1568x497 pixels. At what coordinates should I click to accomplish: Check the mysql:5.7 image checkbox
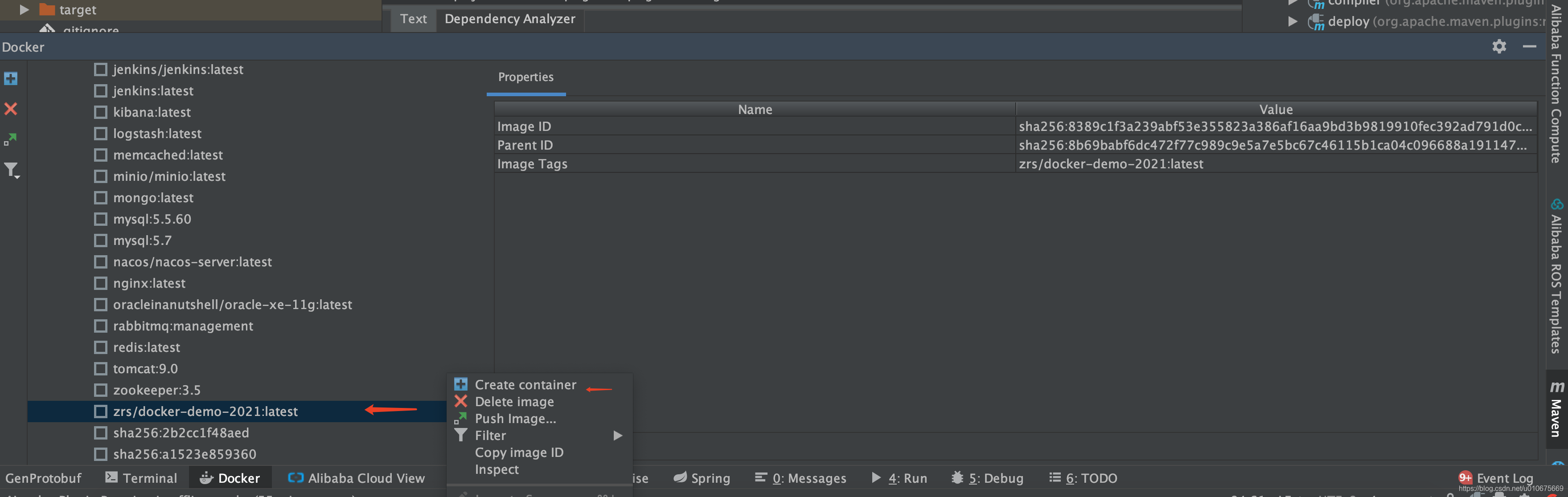pyautogui.click(x=100, y=240)
